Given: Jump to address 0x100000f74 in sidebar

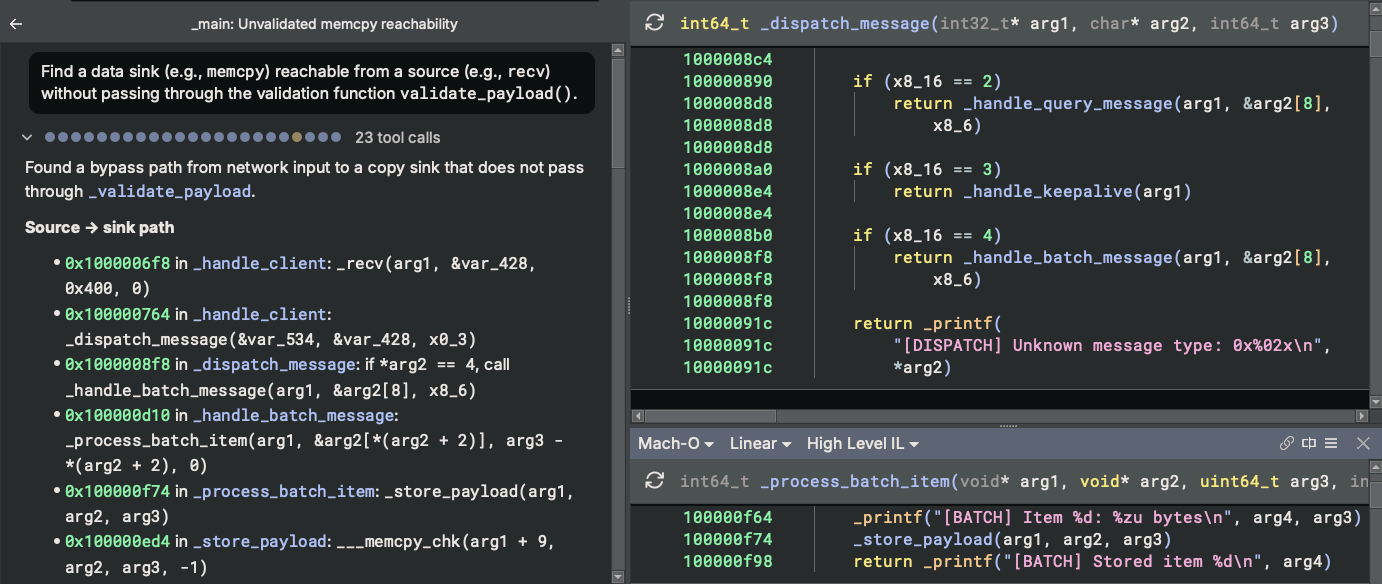Looking at the screenshot, I should click(x=117, y=491).
